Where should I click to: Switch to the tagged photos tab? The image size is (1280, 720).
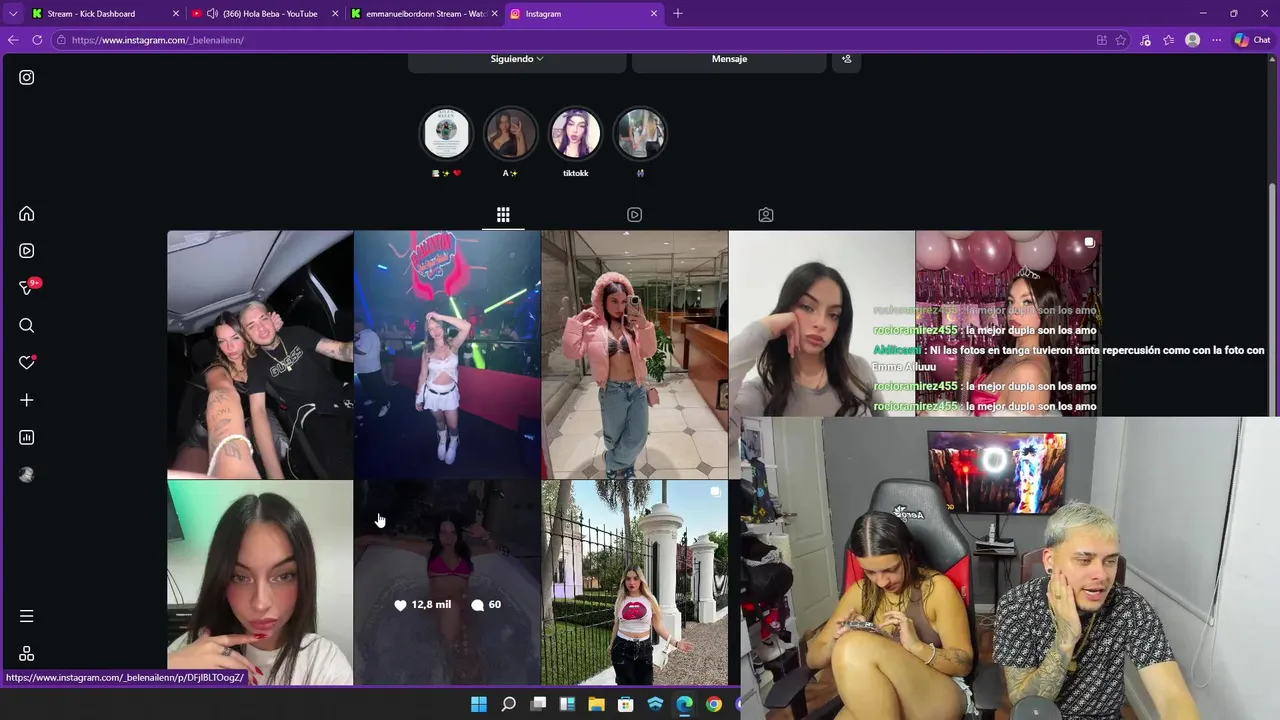[x=766, y=215]
